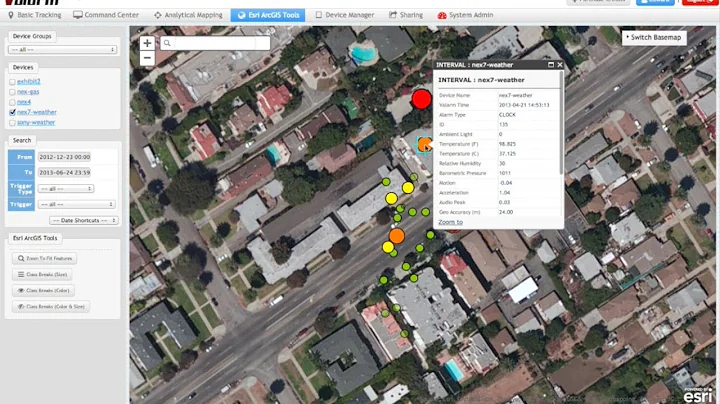Maximize the INTERVAL popup window
Screen dimensions: 720x404
tap(551, 65)
